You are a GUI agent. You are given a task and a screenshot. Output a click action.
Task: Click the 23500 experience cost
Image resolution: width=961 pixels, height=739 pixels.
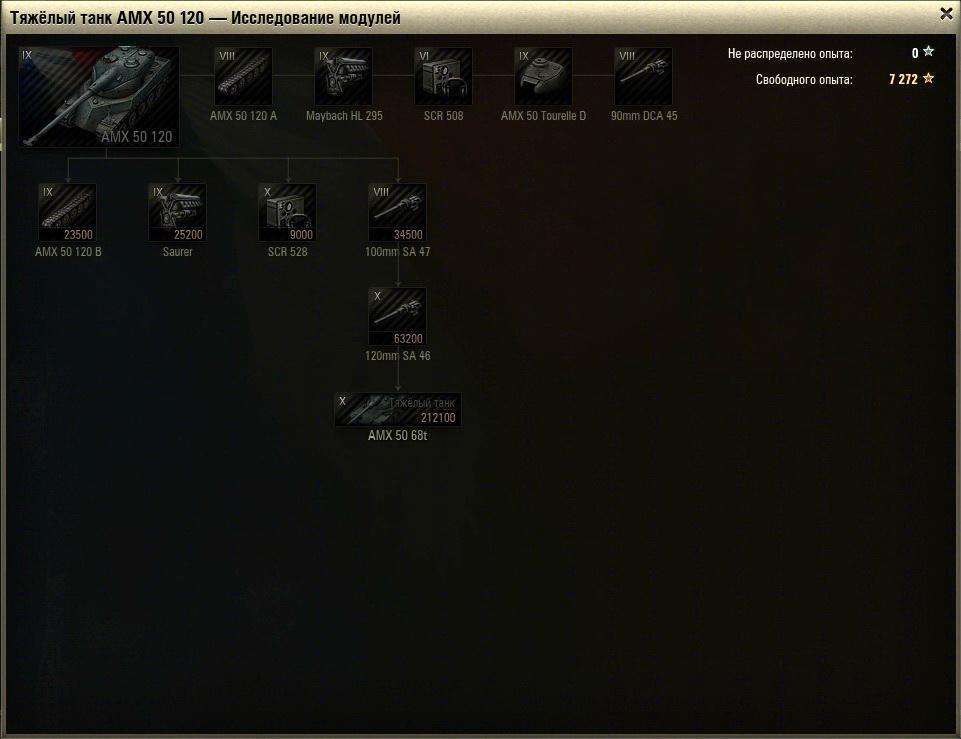(x=78, y=235)
